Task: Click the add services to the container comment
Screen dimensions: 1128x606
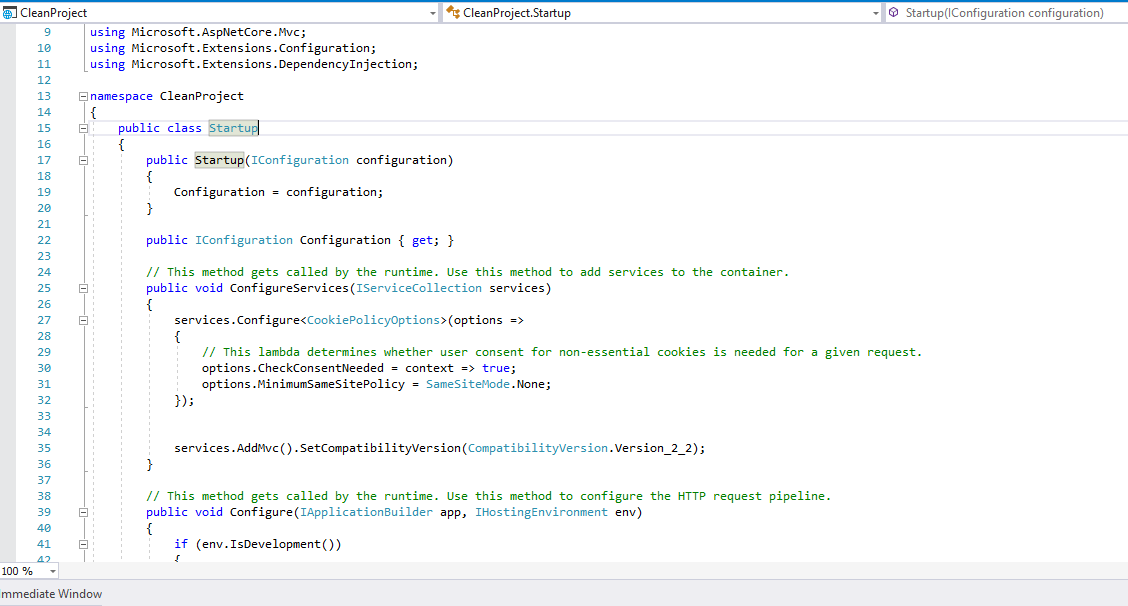Action: 468,272
